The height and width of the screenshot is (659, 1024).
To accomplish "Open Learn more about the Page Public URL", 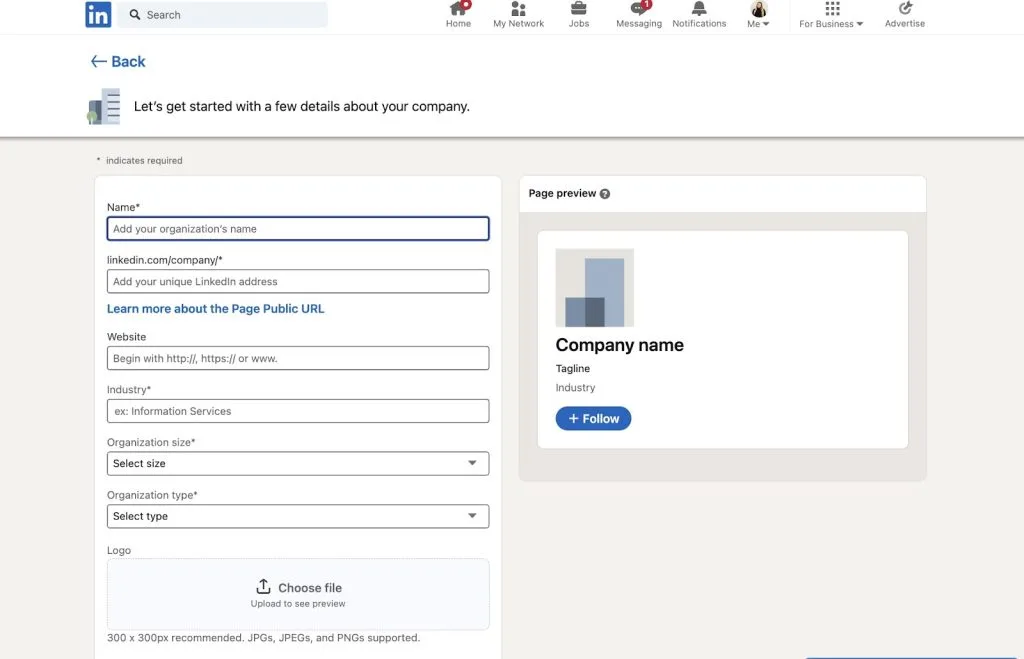I will point(216,309).
